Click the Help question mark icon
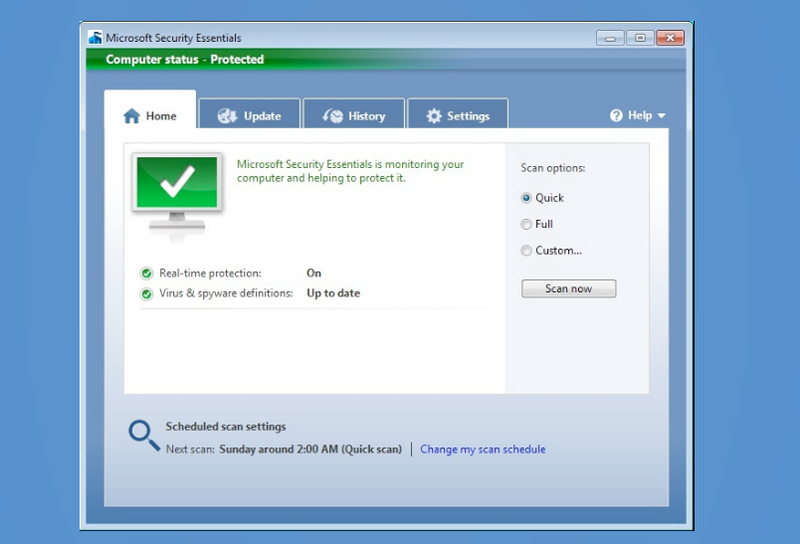The image size is (800, 544). click(x=616, y=115)
